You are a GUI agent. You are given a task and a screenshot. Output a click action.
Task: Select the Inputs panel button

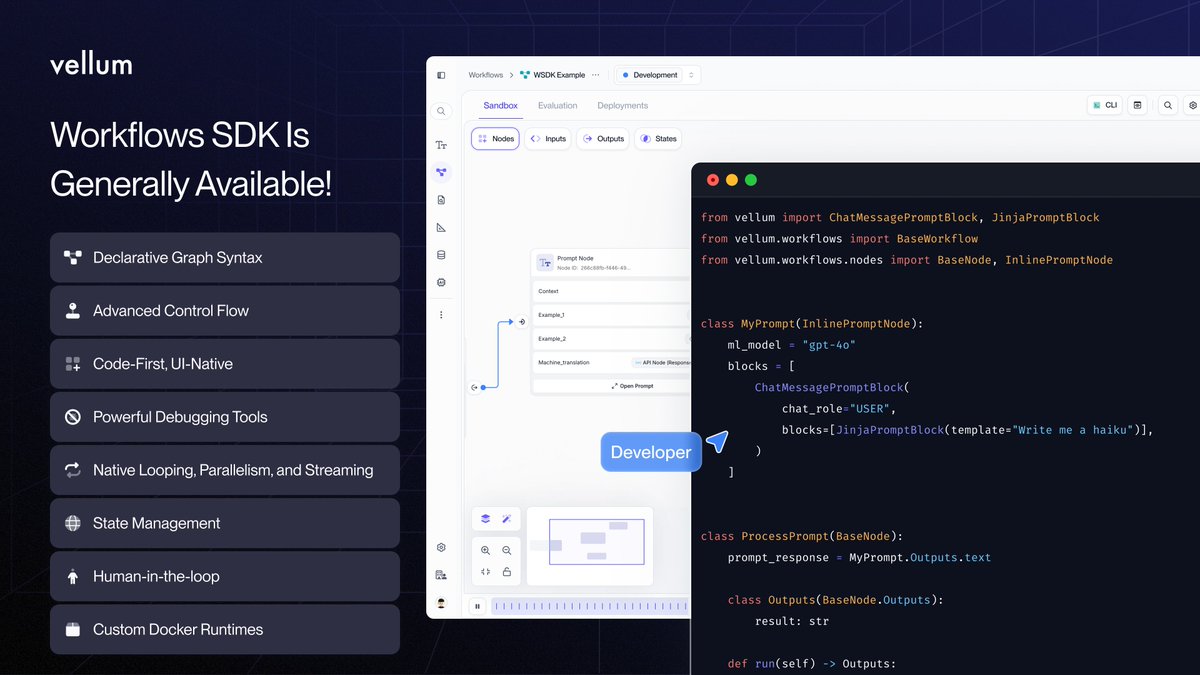547,139
